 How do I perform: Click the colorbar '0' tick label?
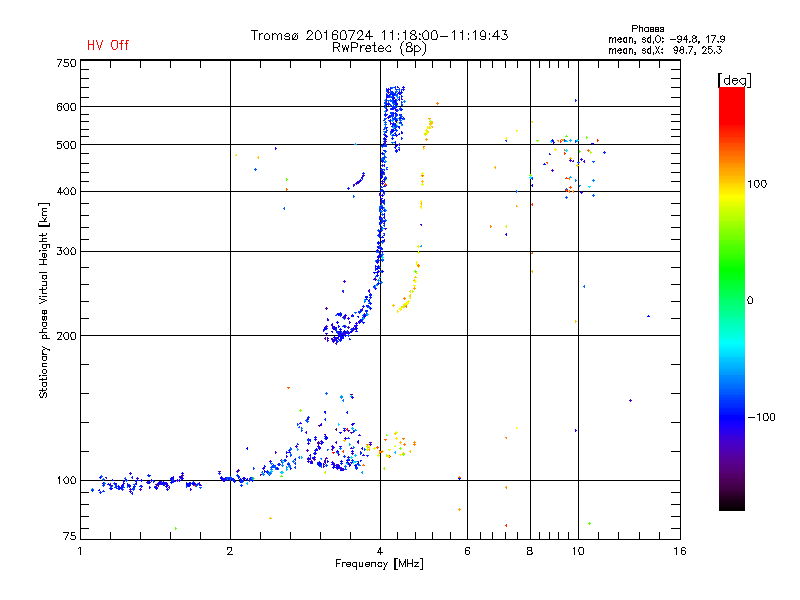pos(750,301)
